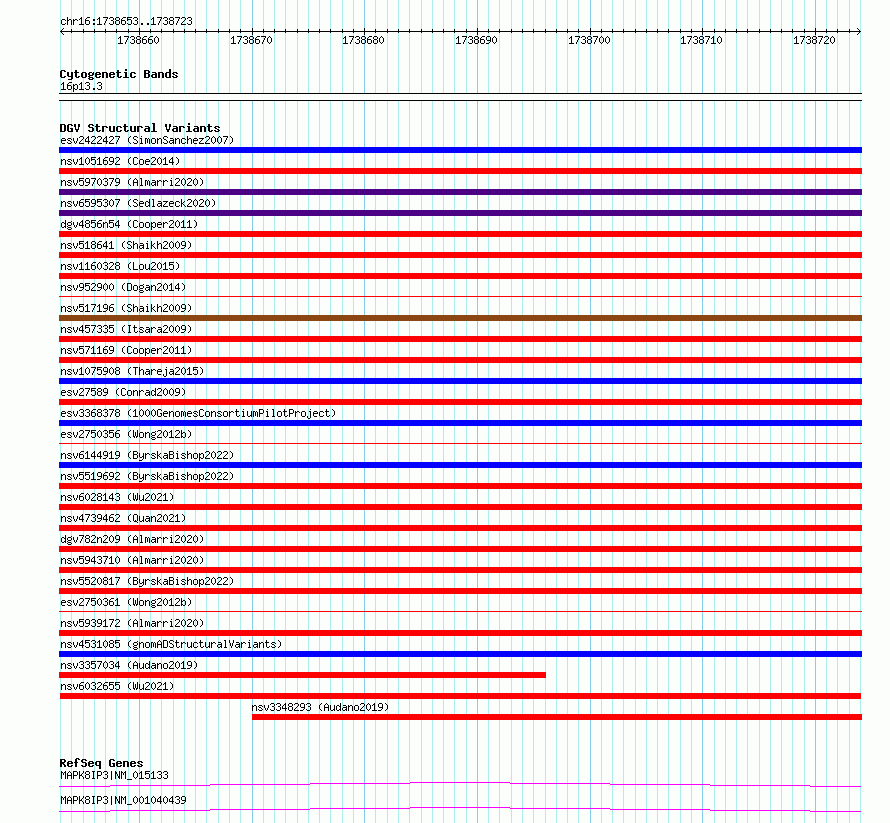Select variant label nsv952900 (Dogan2014)
The image size is (890, 823).
tap(123, 287)
